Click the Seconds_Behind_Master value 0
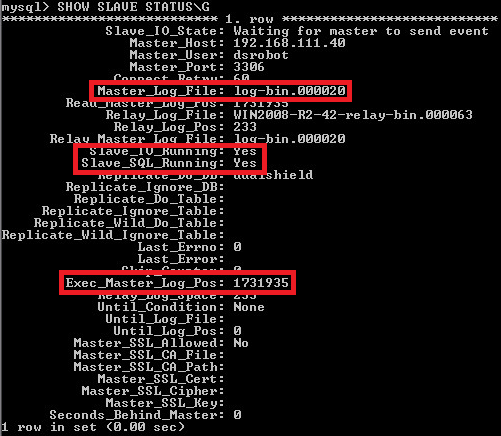 (x=237, y=415)
